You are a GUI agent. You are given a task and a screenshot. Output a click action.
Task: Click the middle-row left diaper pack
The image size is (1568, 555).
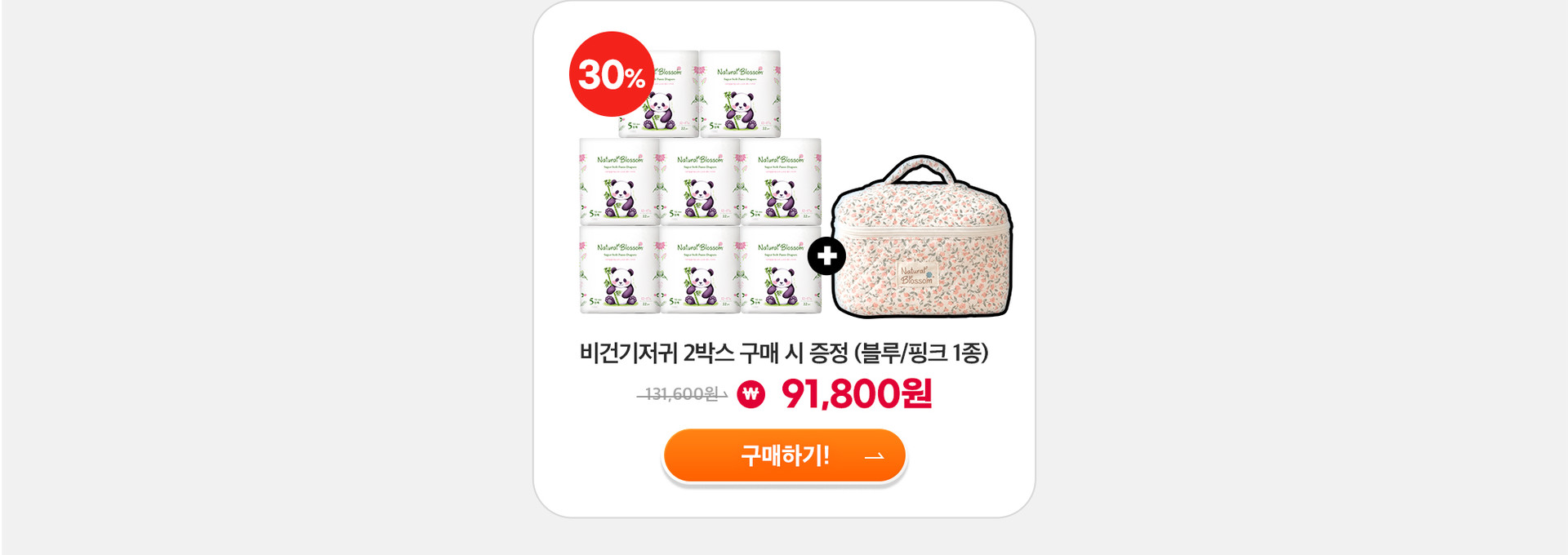(x=620, y=181)
